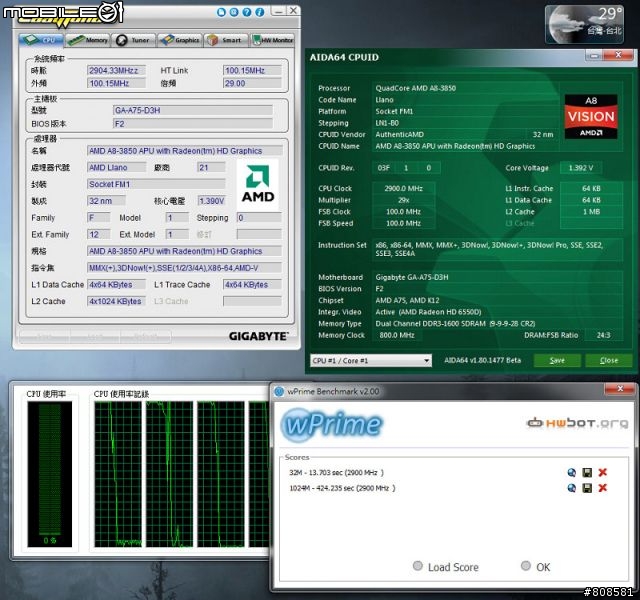Click 'AIDA64 v1.80.1477 Beta' version text

tap(482, 360)
